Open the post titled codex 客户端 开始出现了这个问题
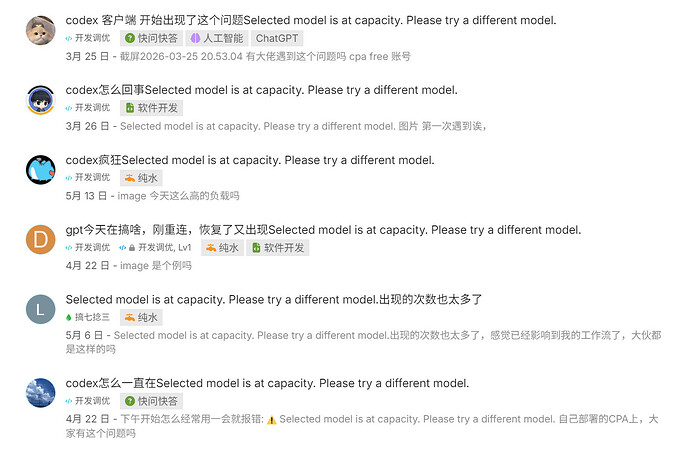This screenshot has height=454, width=690. [311, 20]
